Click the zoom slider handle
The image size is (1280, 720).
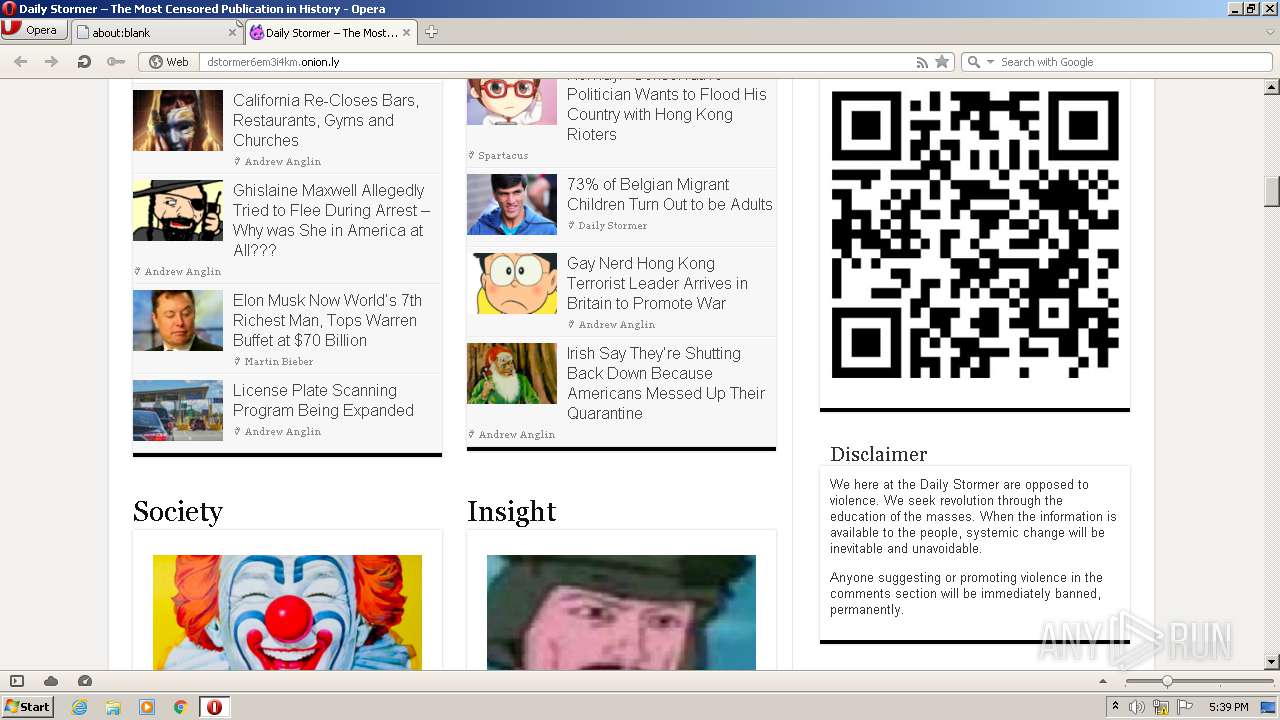[1167, 681]
